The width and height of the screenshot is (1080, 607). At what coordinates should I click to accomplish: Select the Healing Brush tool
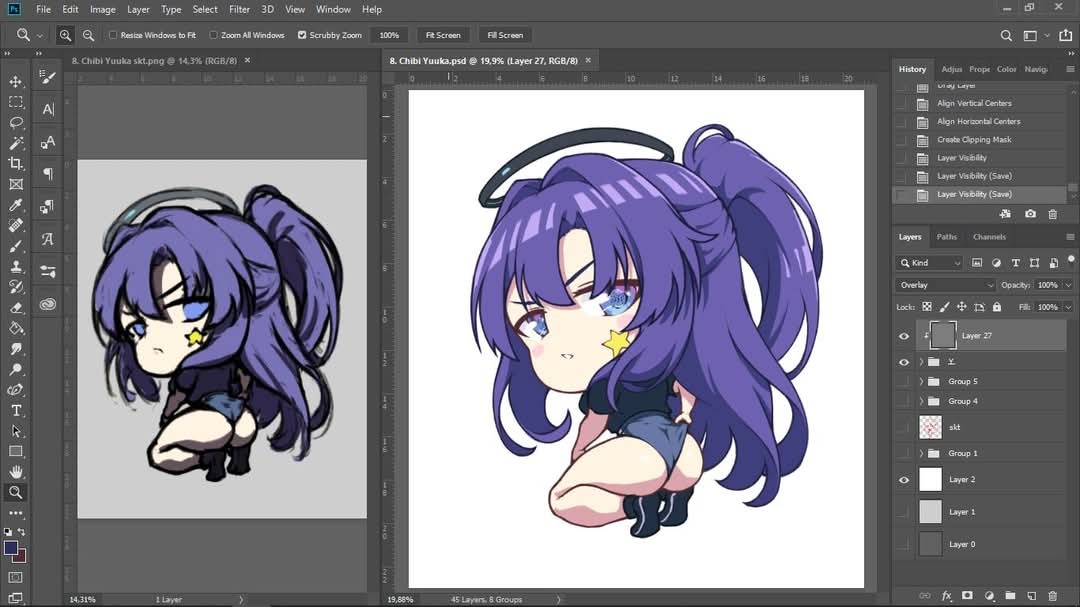coord(16,225)
